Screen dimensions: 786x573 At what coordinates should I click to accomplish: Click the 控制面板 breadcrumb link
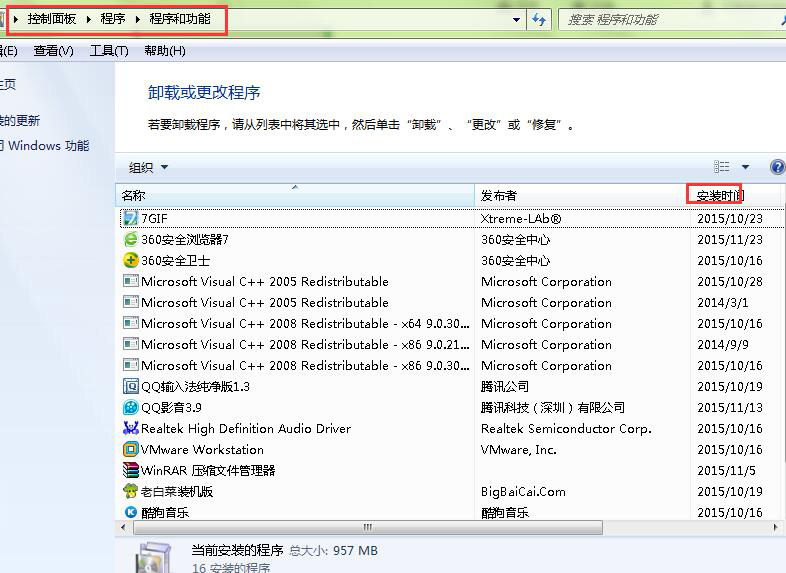click(x=52, y=19)
